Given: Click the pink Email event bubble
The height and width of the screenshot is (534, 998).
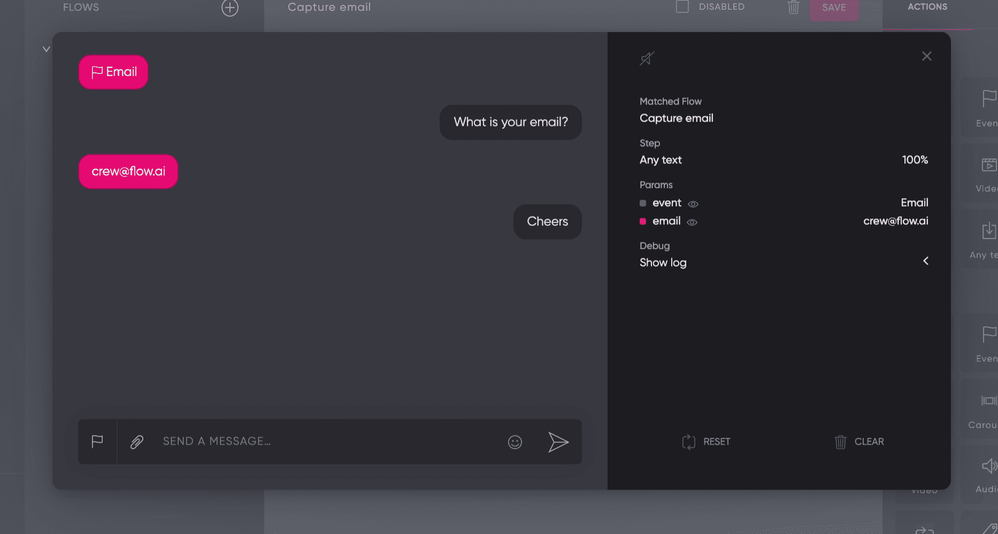Looking at the screenshot, I should coord(113,72).
